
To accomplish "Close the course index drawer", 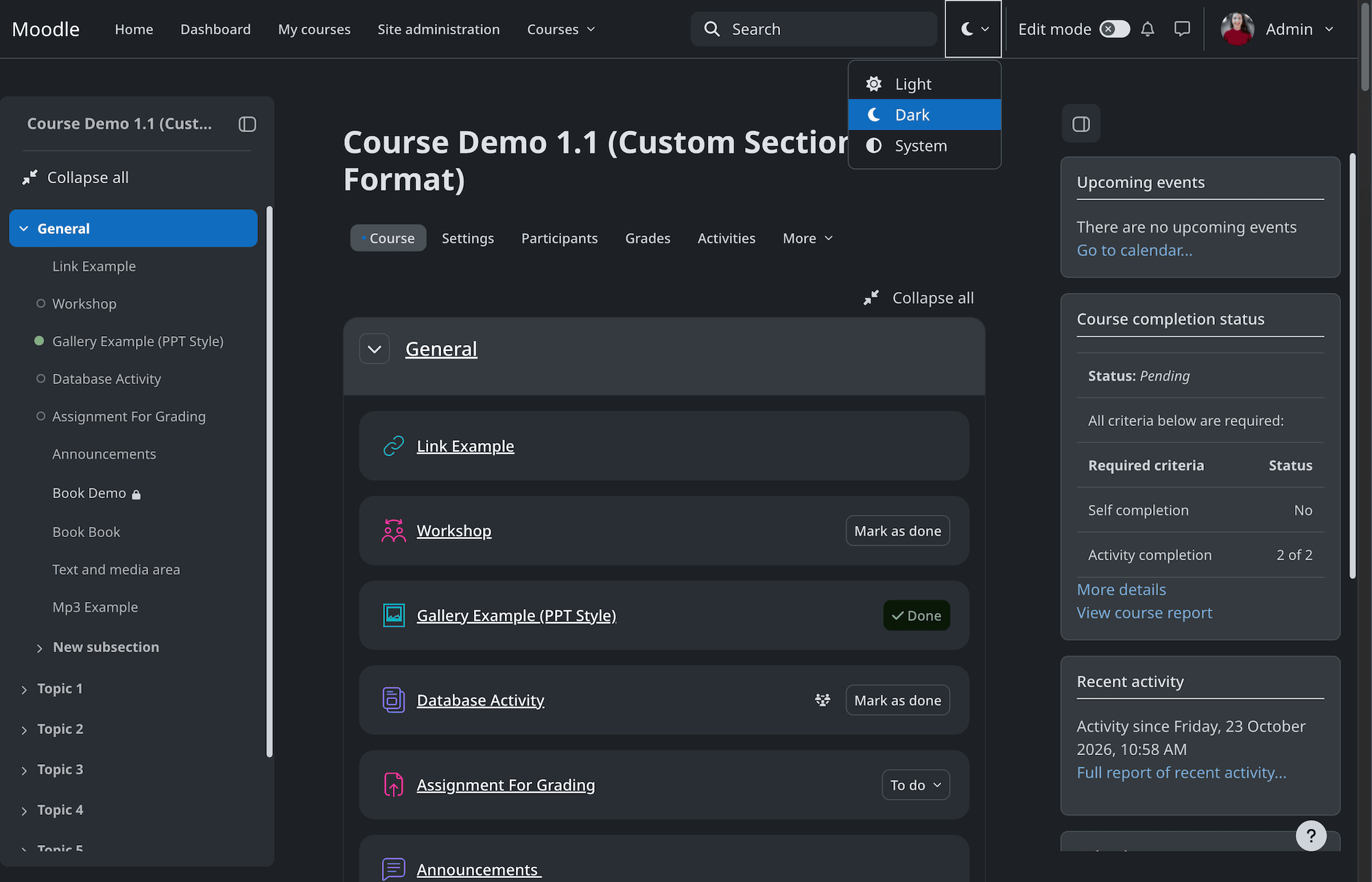I will 247,124.
